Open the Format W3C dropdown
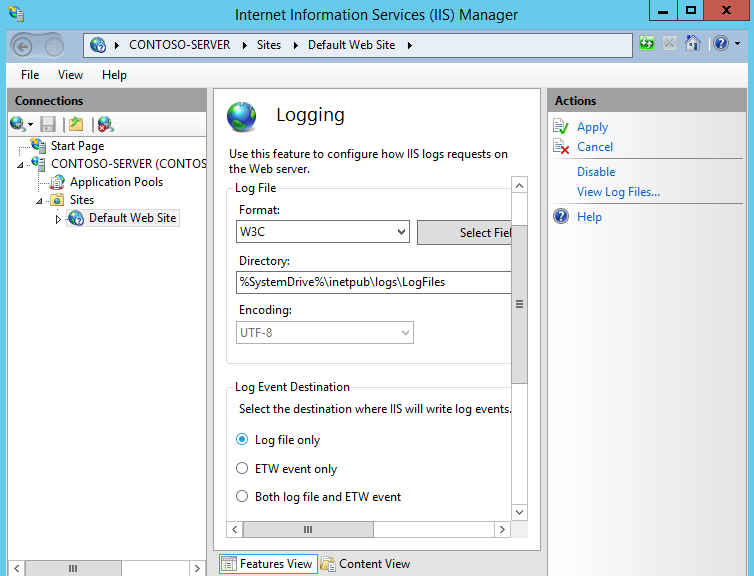Image resolution: width=754 pixels, height=576 pixels. pos(323,232)
